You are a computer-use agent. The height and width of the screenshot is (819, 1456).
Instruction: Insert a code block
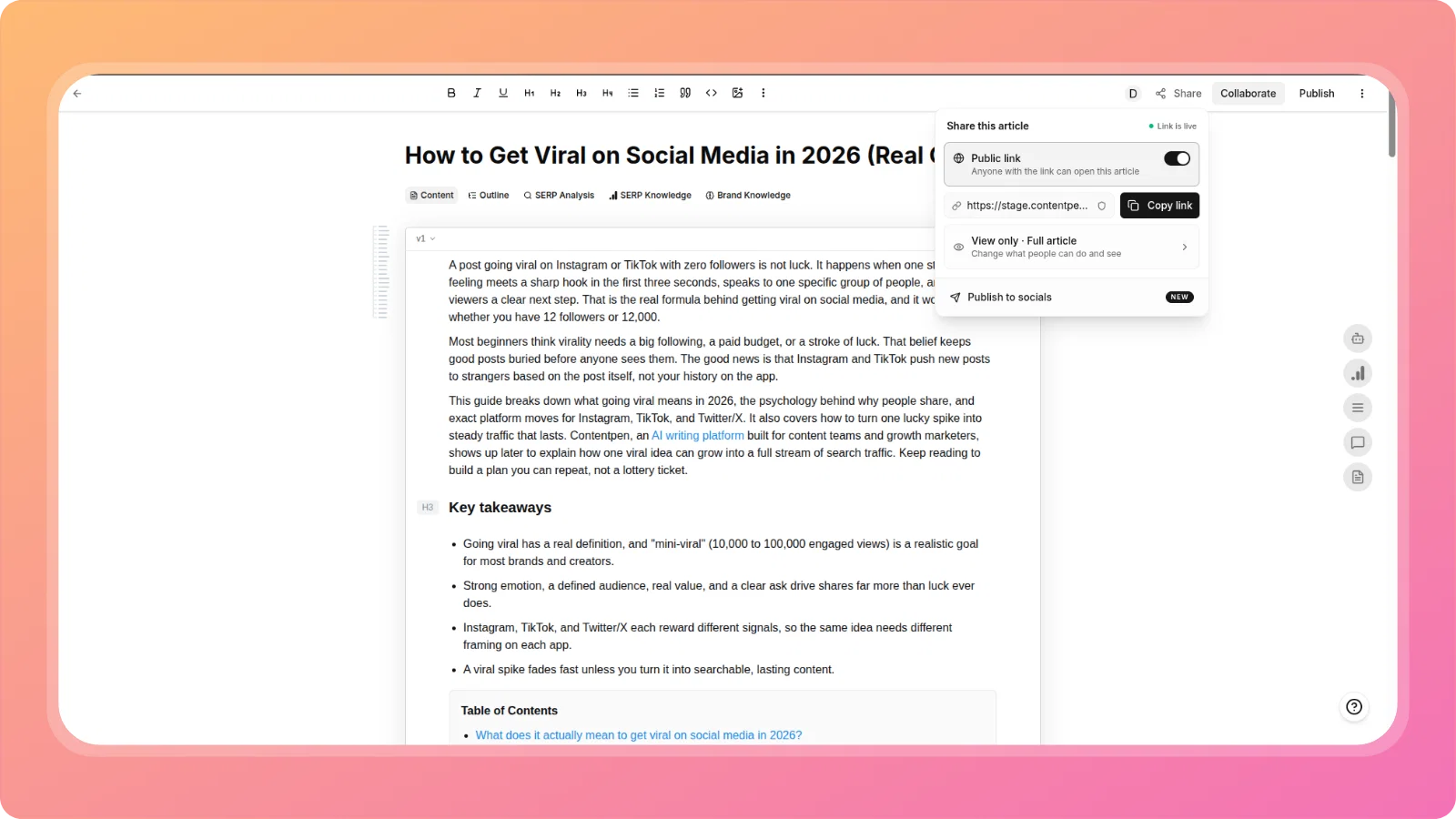tap(712, 93)
